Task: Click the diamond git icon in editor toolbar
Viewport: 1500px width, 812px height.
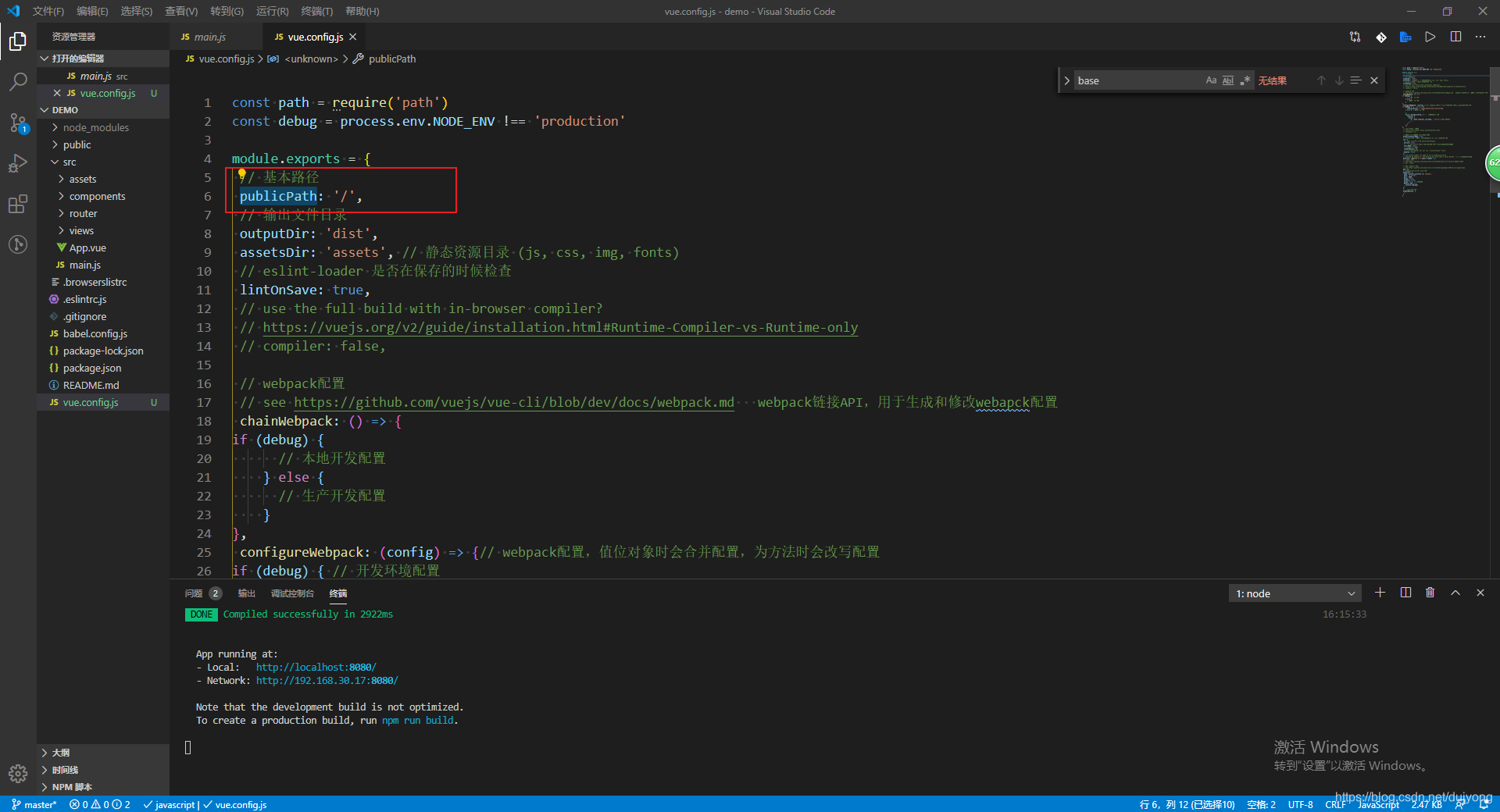Action: pyautogui.click(x=1380, y=37)
